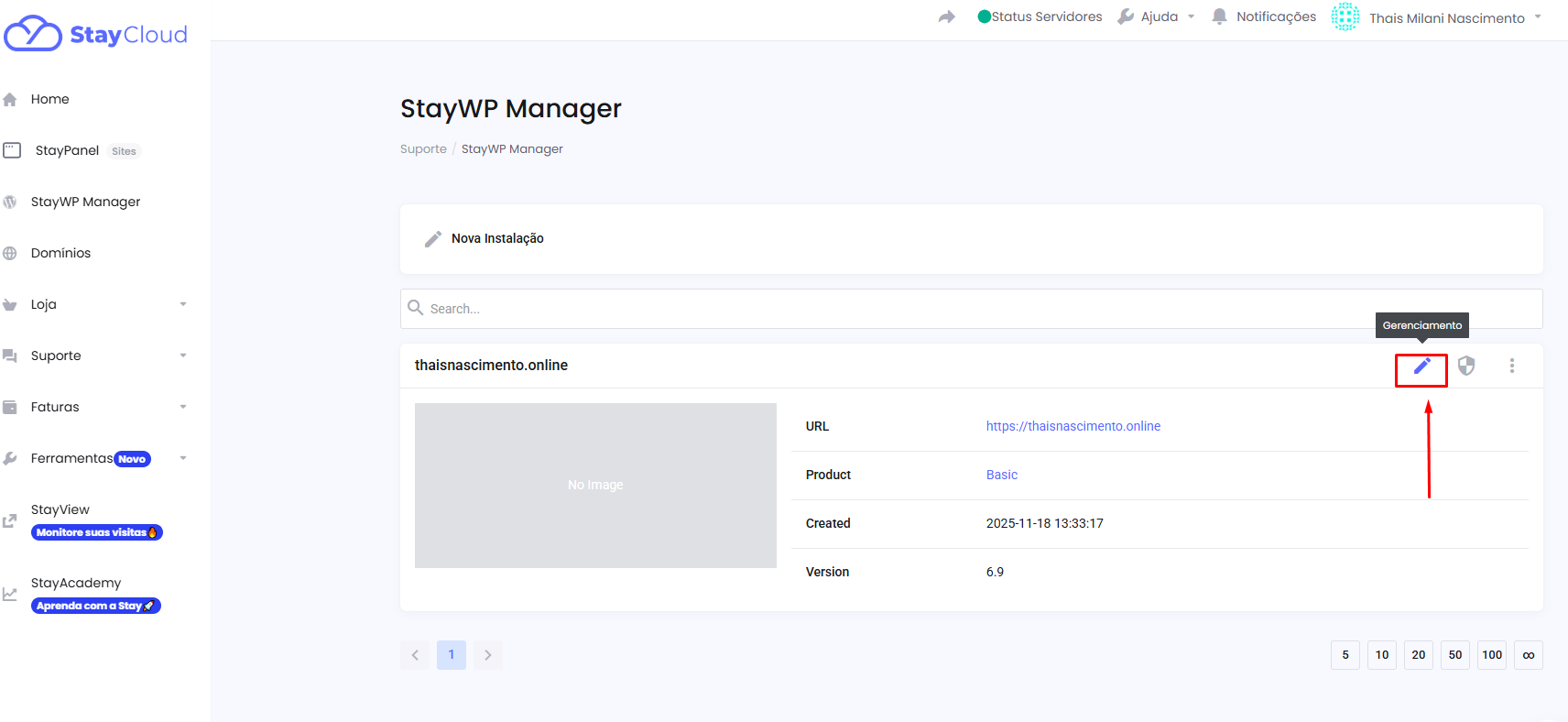Expand the Loja menu arrow
This screenshot has width=1568, height=722.
(183, 304)
